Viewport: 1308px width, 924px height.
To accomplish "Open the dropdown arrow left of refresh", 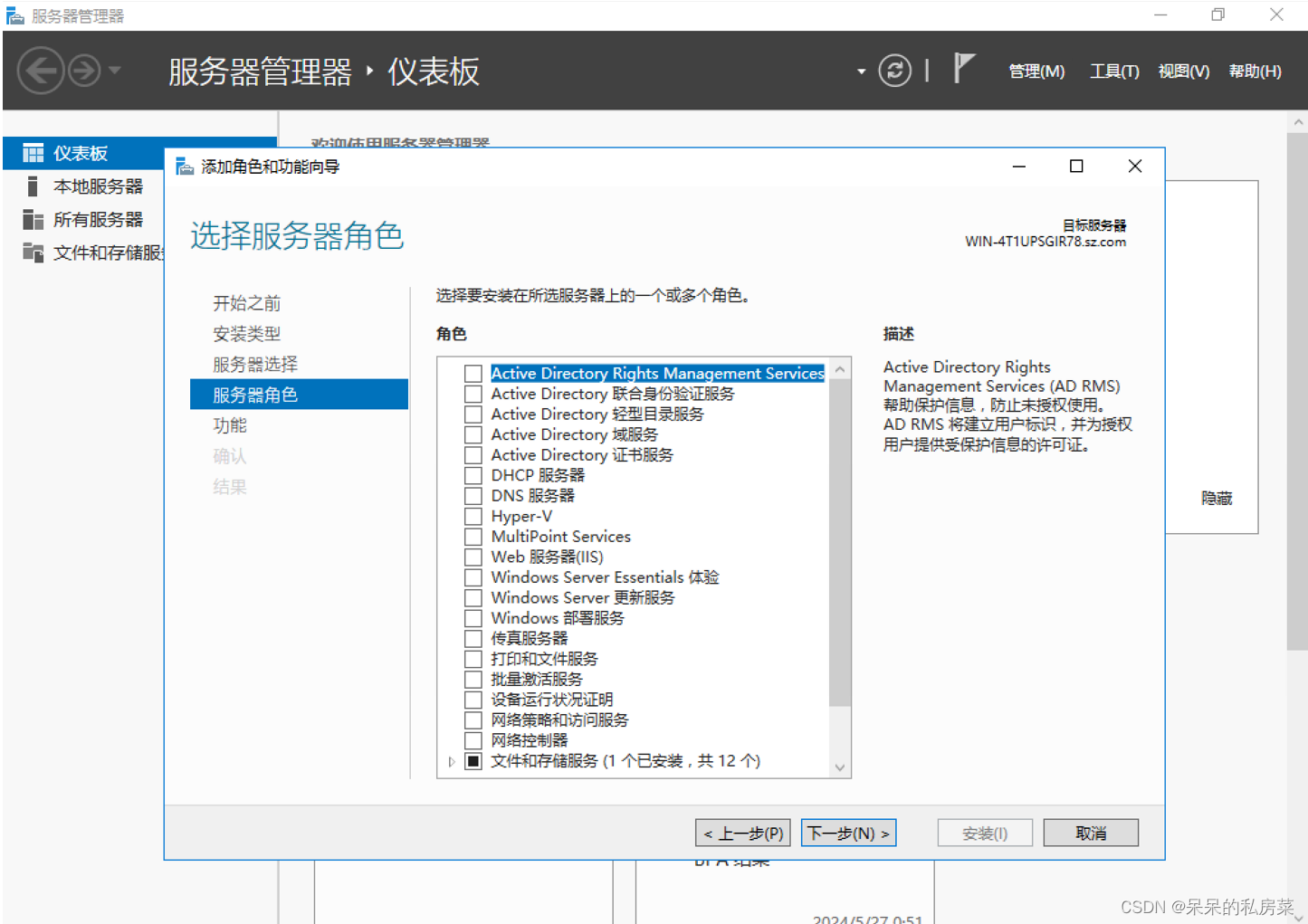I will click(x=861, y=71).
